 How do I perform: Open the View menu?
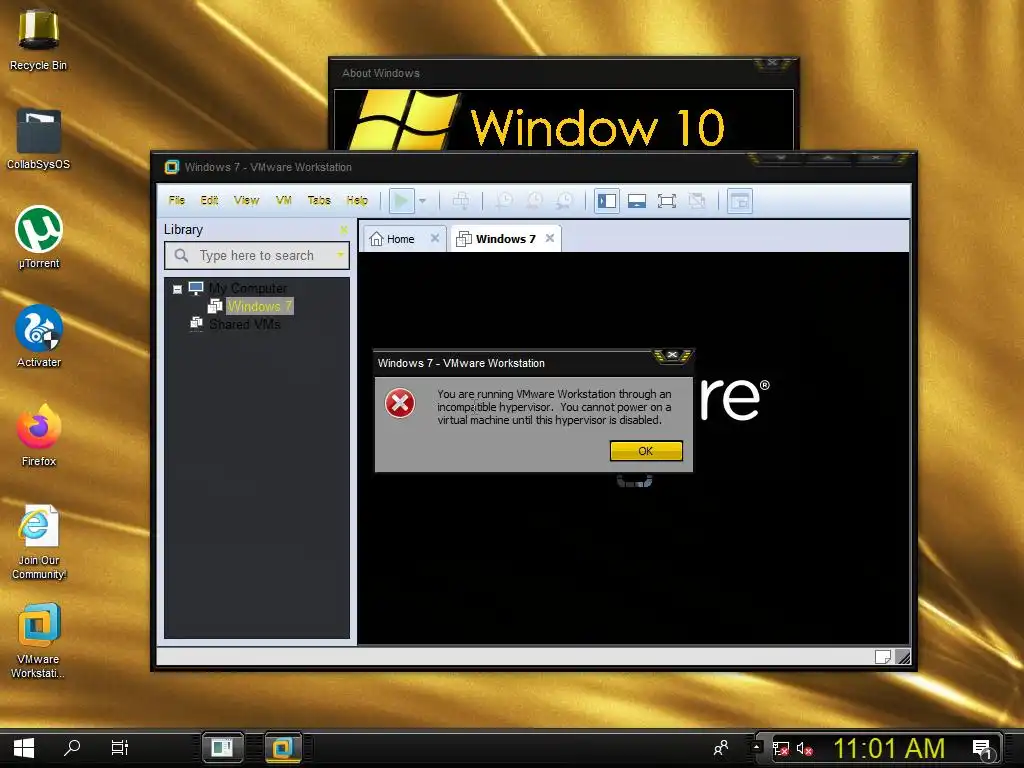tap(246, 200)
